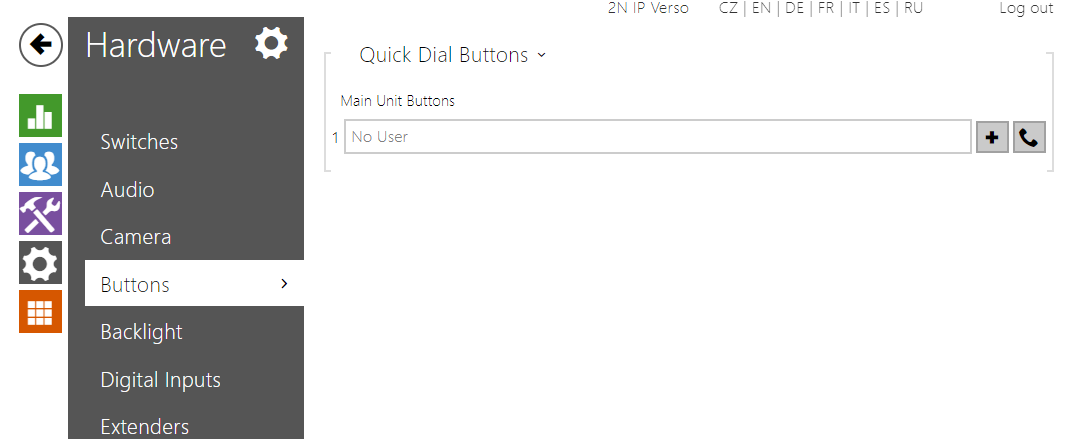Screen dimensions: 1066x439
Task: Open the green Status chart icon
Action: click(40, 116)
